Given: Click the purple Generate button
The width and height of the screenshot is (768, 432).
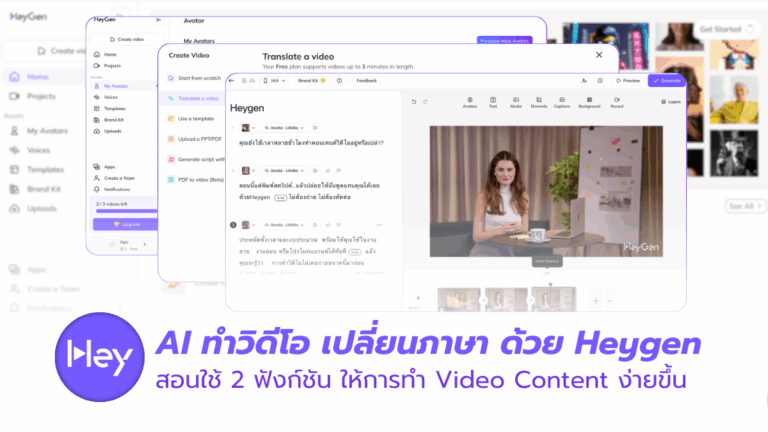Looking at the screenshot, I should point(667,80).
